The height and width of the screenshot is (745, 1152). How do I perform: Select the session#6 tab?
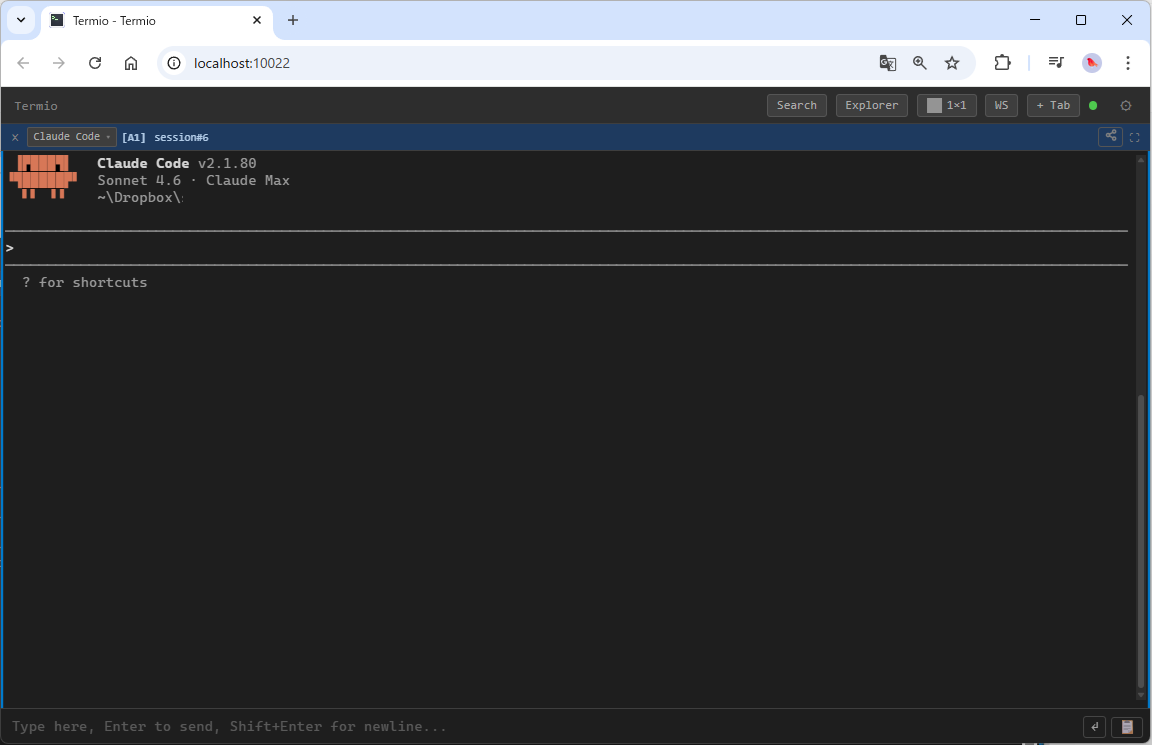coord(181,137)
